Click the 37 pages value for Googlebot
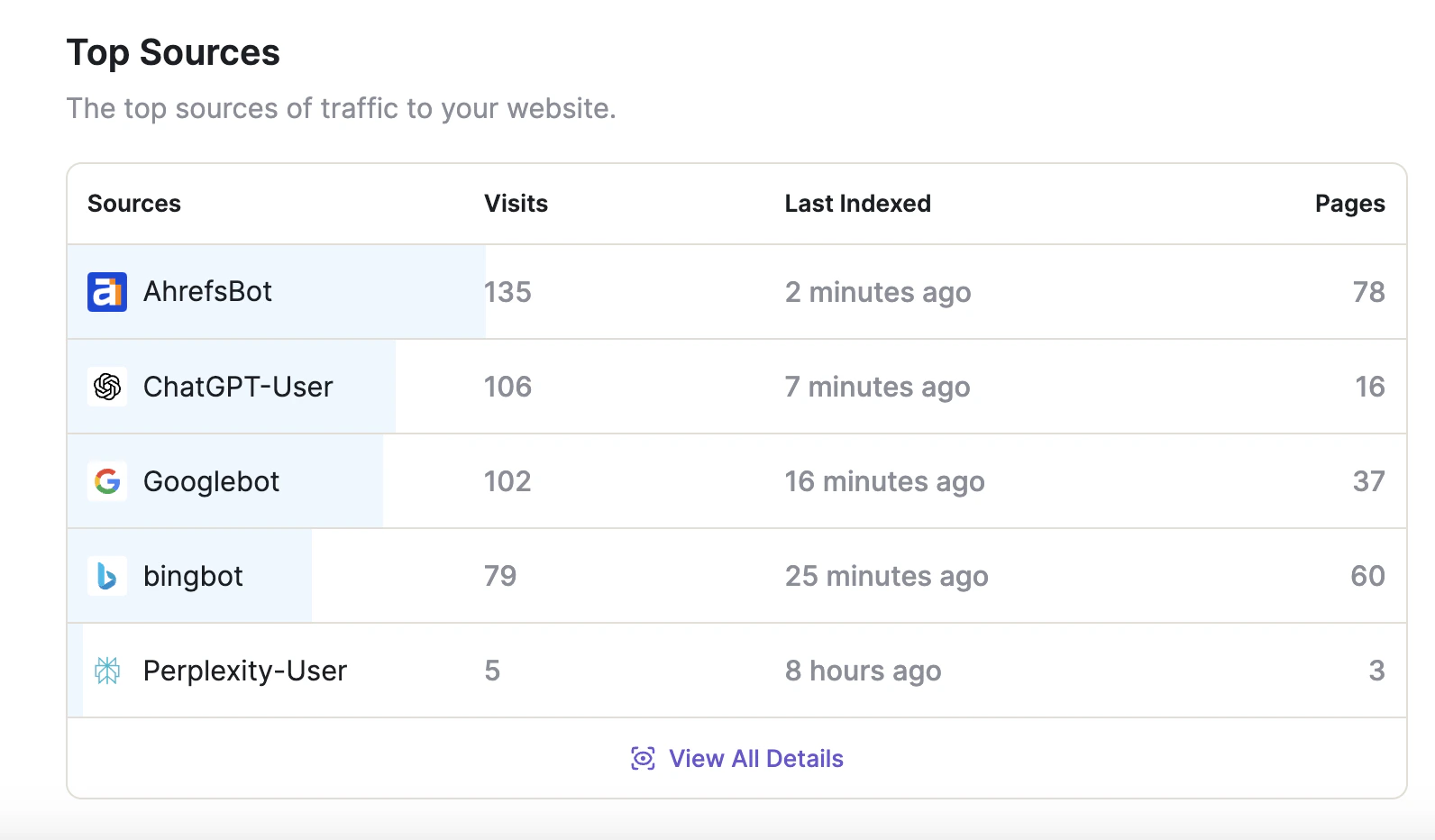The width and height of the screenshot is (1435, 840). point(1368,481)
